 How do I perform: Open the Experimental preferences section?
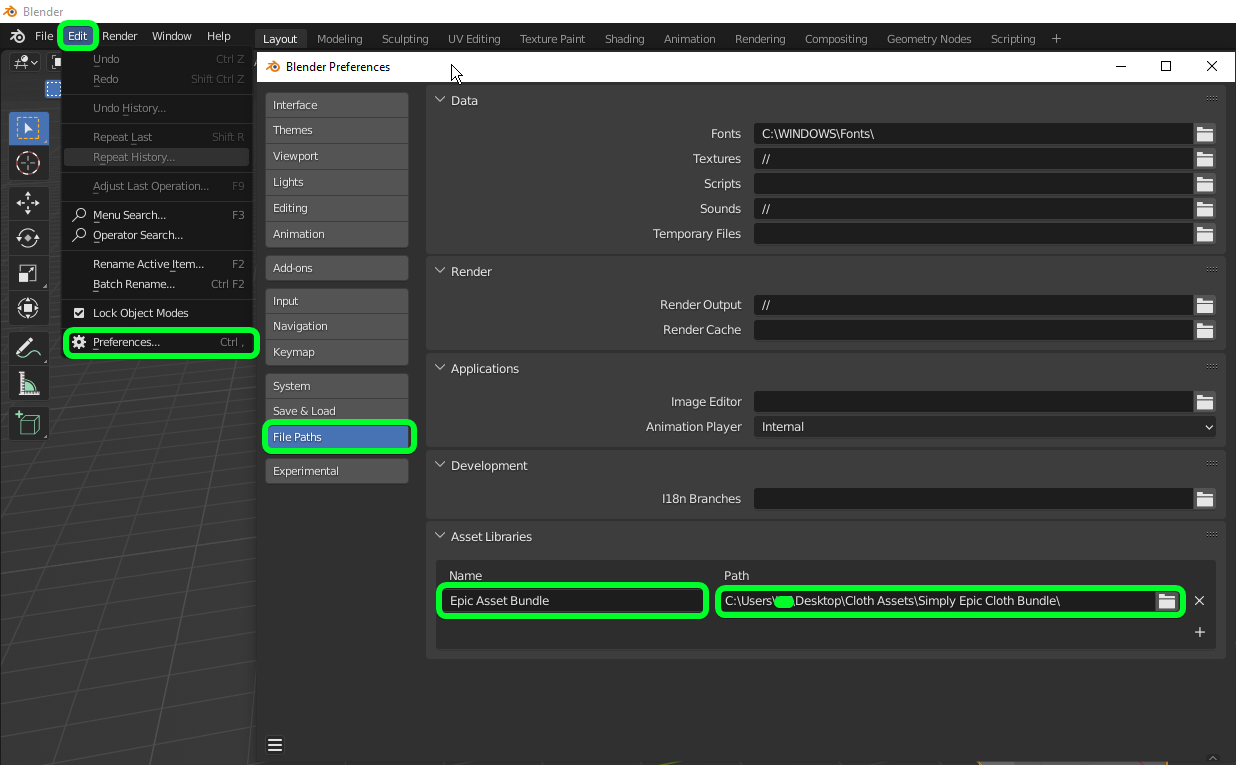click(337, 471)
